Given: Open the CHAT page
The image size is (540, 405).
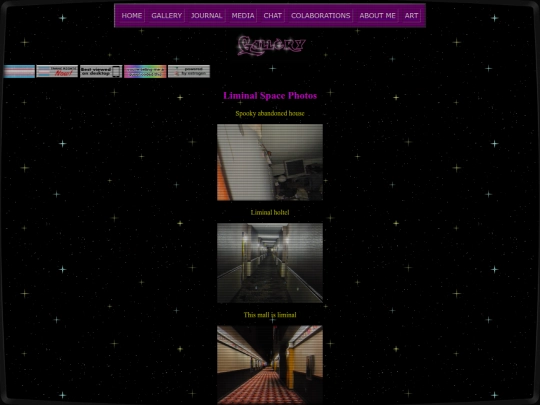Looking at the screenshot, I should (x=272, y=15).
